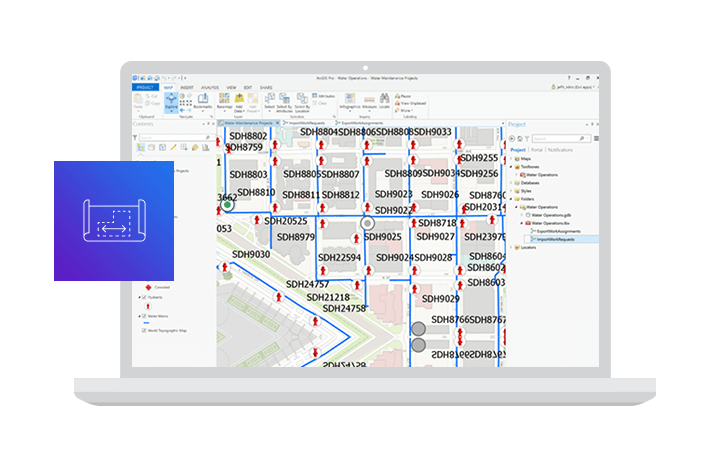Open Portal tab in Project pane
This screenshot has height=460, width=720.
[537, 150]
